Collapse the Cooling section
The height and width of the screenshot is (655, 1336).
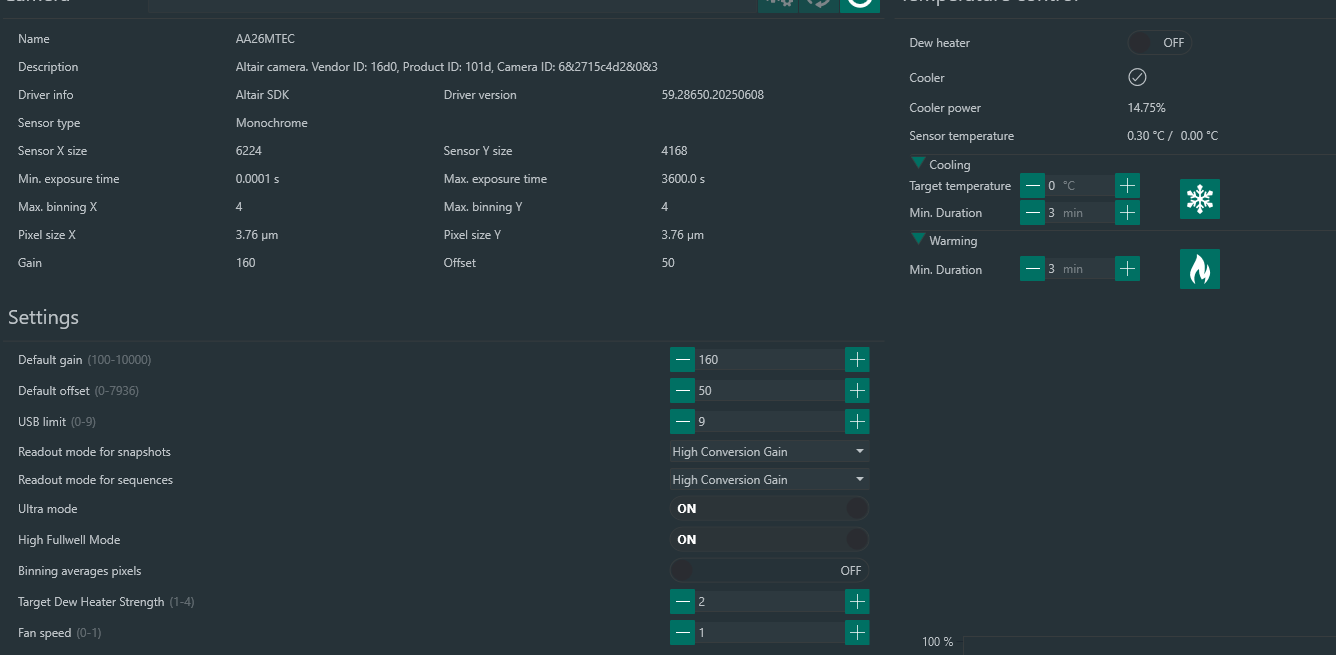[x=918, y=164]
